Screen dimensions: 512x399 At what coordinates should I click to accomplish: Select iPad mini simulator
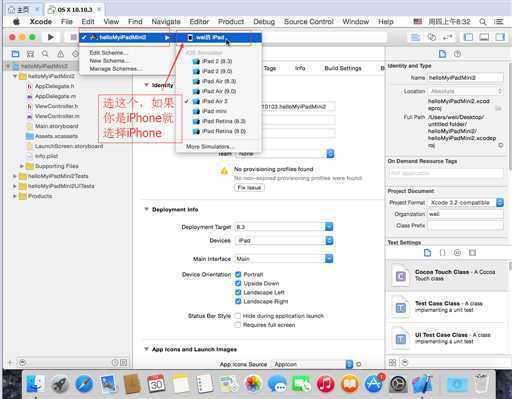coord(219,111)
